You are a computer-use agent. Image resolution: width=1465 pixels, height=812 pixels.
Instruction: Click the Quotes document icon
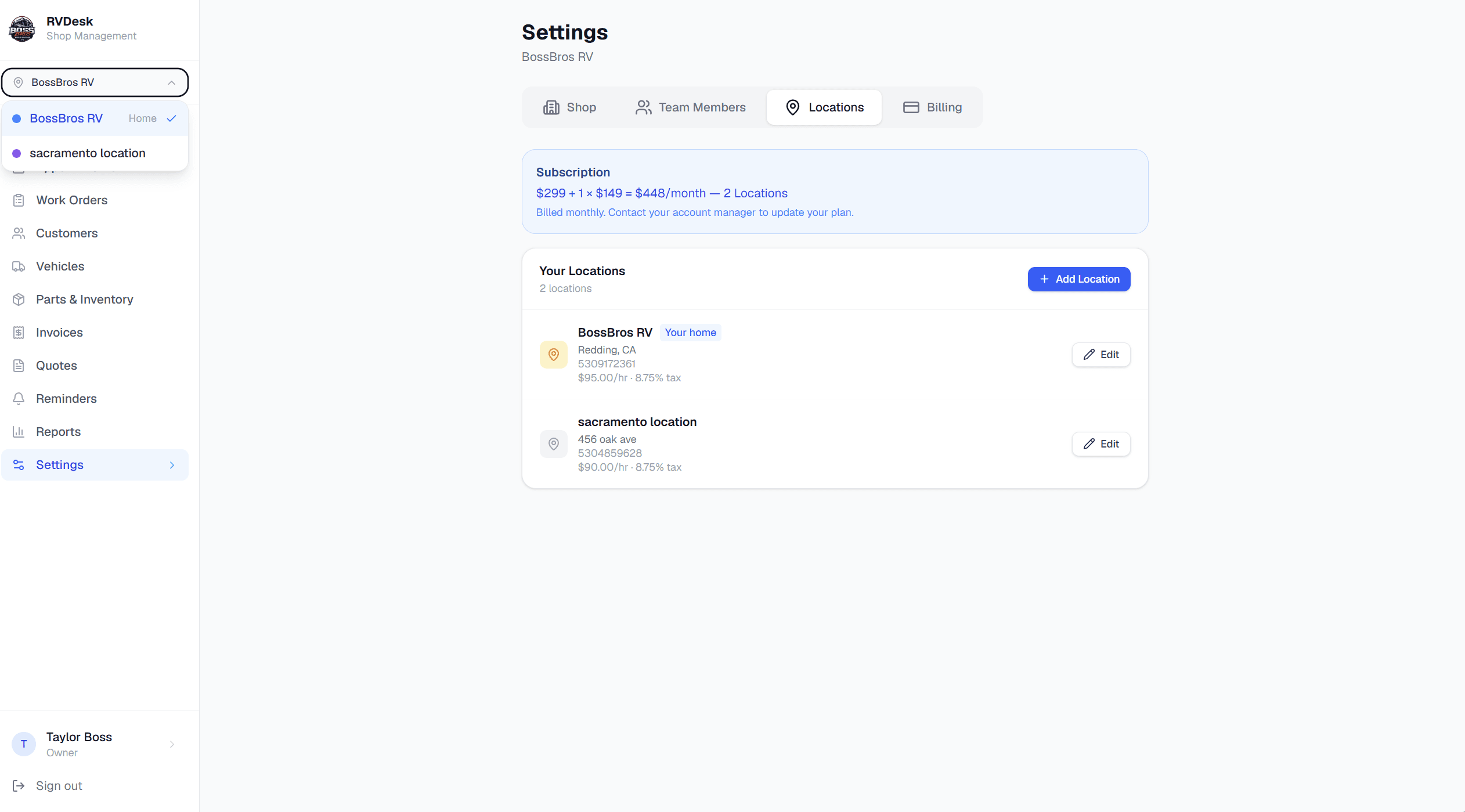[19, 366]
